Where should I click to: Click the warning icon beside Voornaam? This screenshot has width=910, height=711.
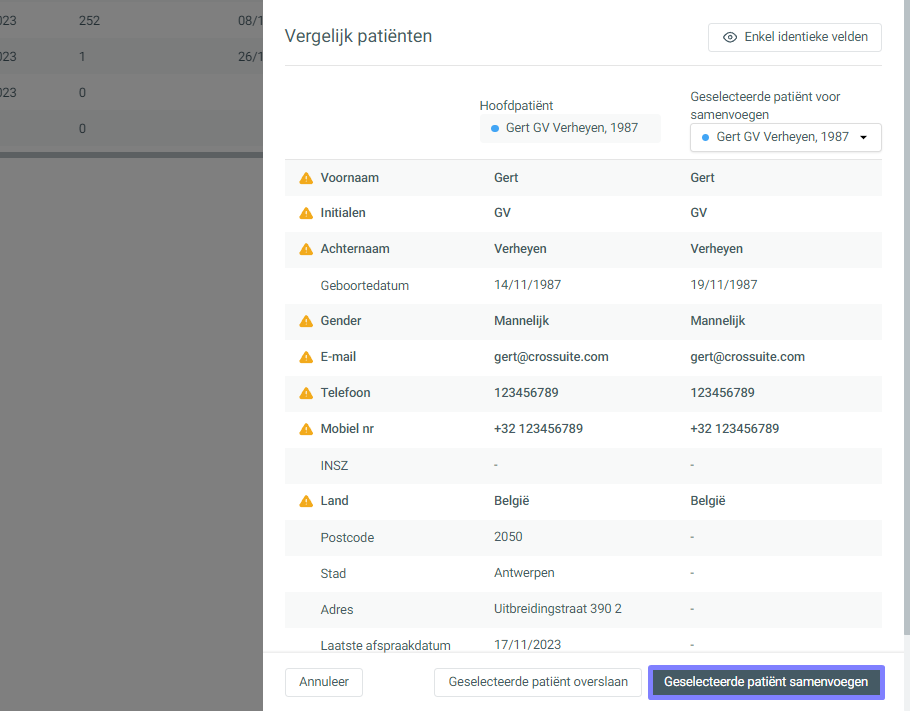pyautogui.click(x=306, y=178)
